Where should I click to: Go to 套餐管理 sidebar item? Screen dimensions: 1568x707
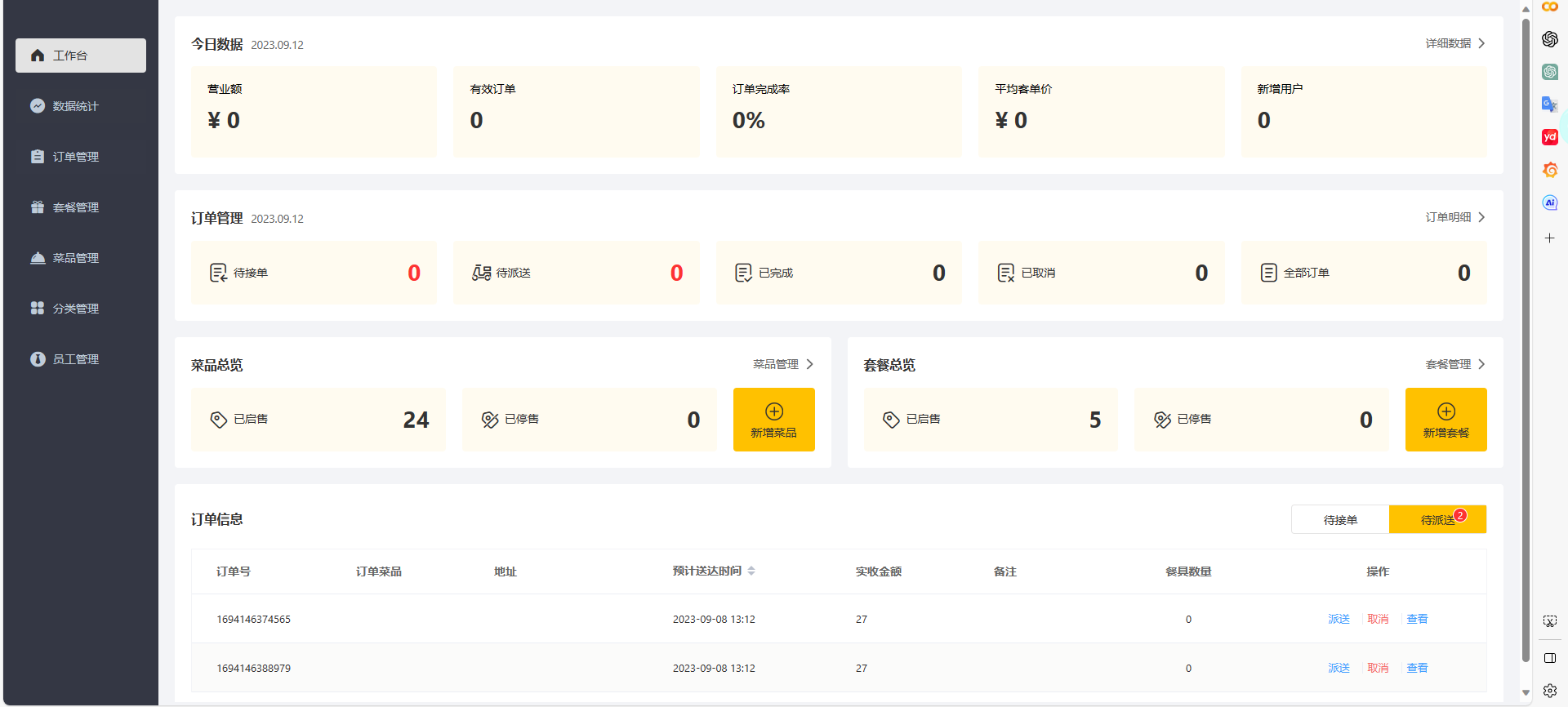pyautogui.click(x=75, y=207)
